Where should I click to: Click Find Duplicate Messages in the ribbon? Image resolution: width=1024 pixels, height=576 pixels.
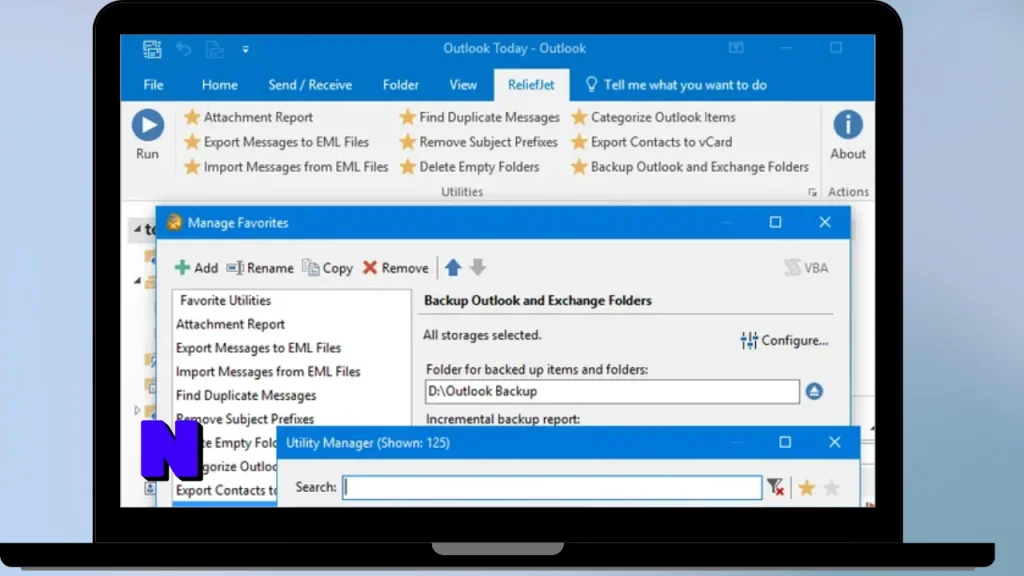pos(480,118)
